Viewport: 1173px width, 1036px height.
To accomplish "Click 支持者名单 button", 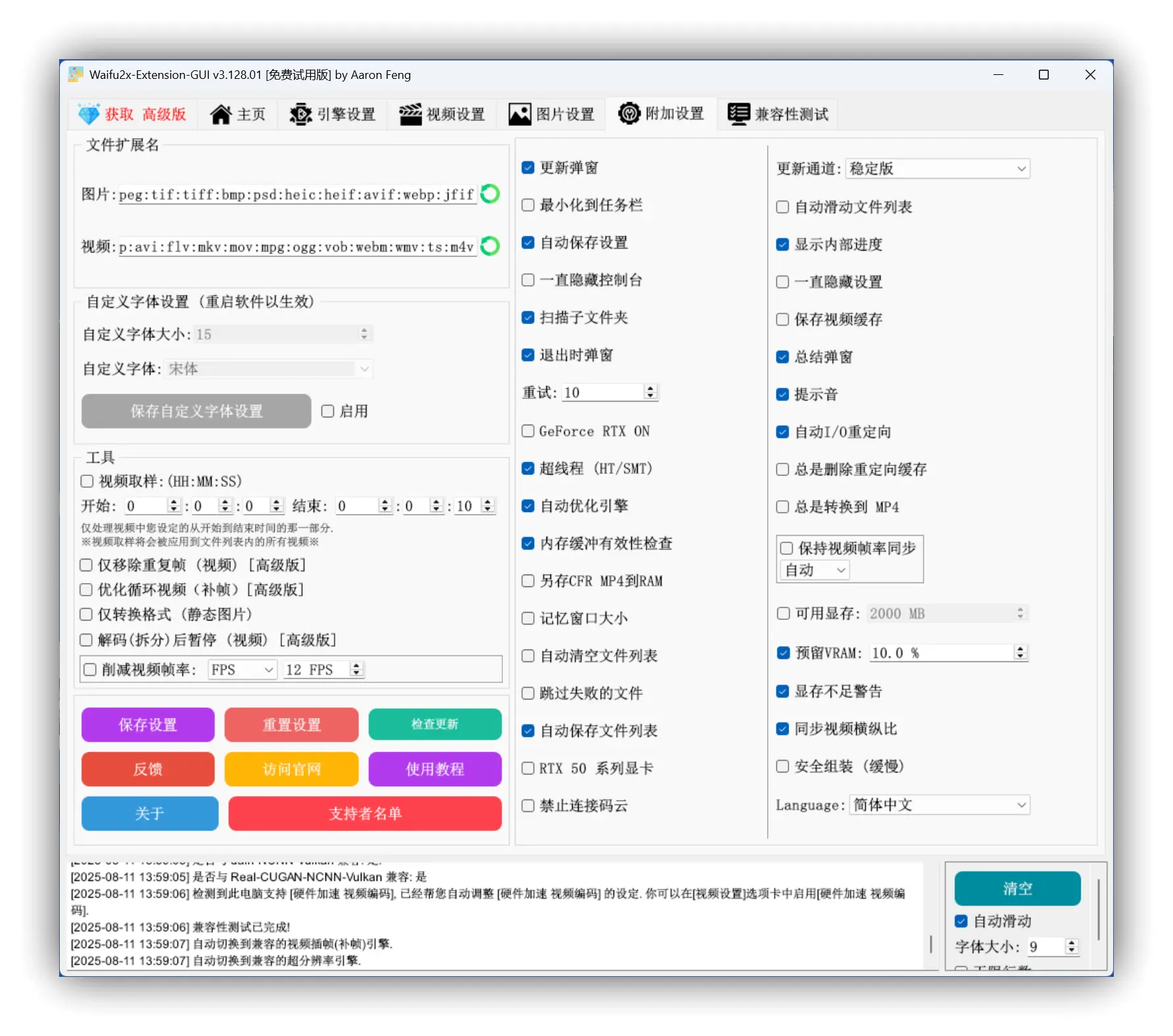I will tap(365, 814).
